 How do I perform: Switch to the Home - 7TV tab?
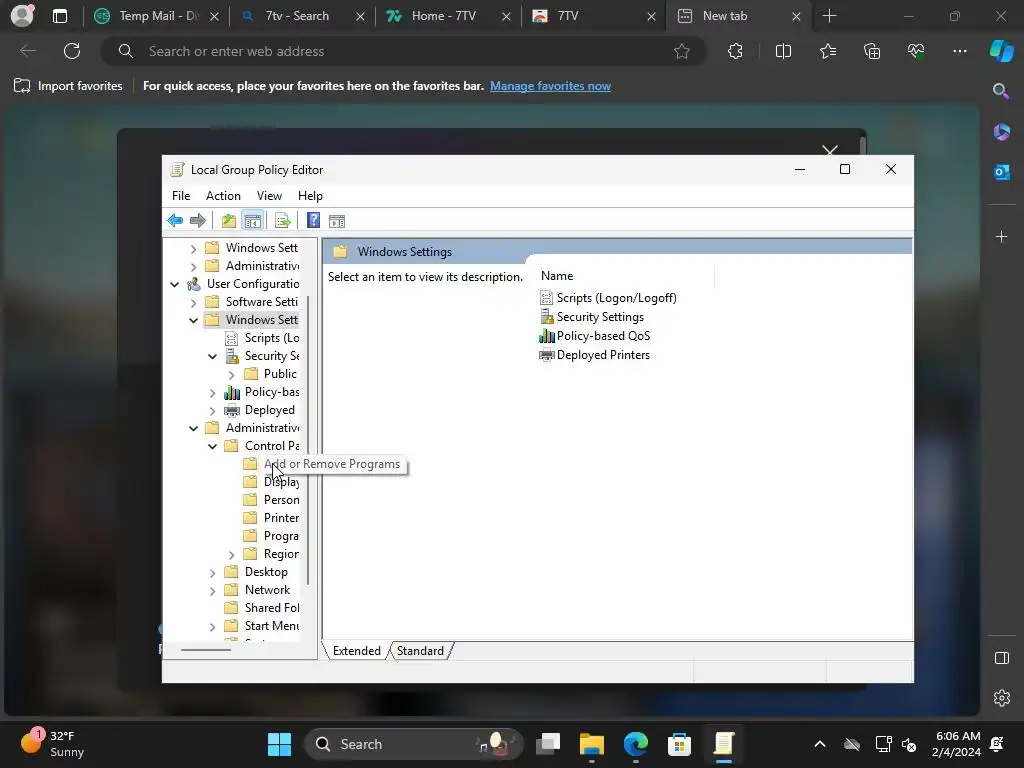[449, 16]
